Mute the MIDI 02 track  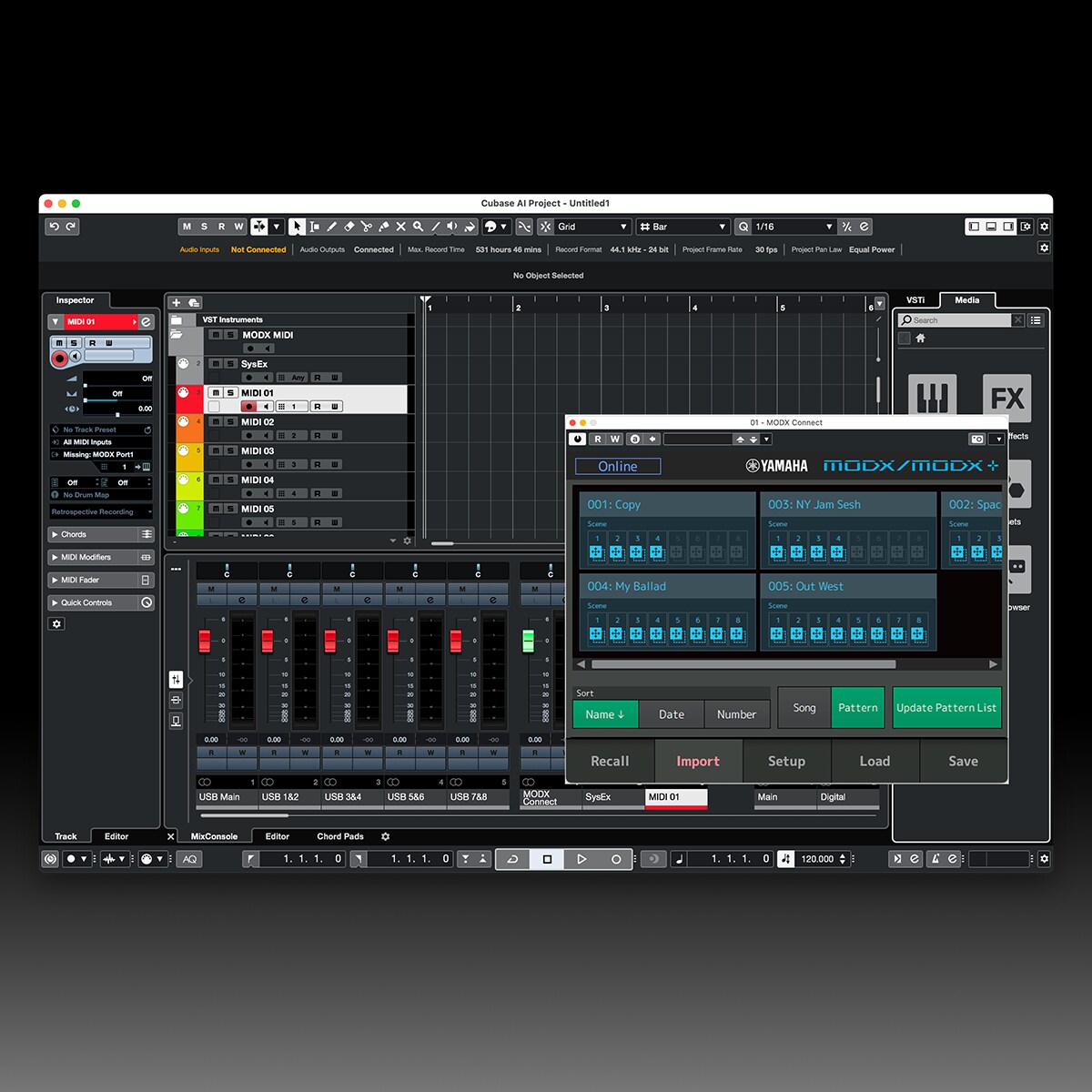216,422
